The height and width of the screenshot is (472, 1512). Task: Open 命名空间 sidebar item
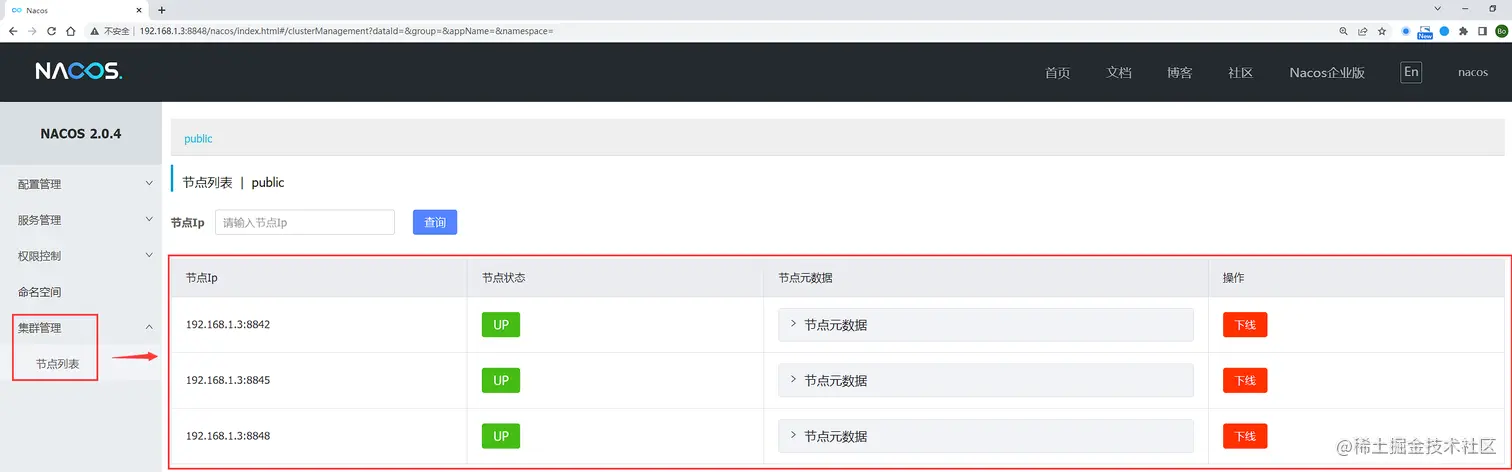[80, 292]
